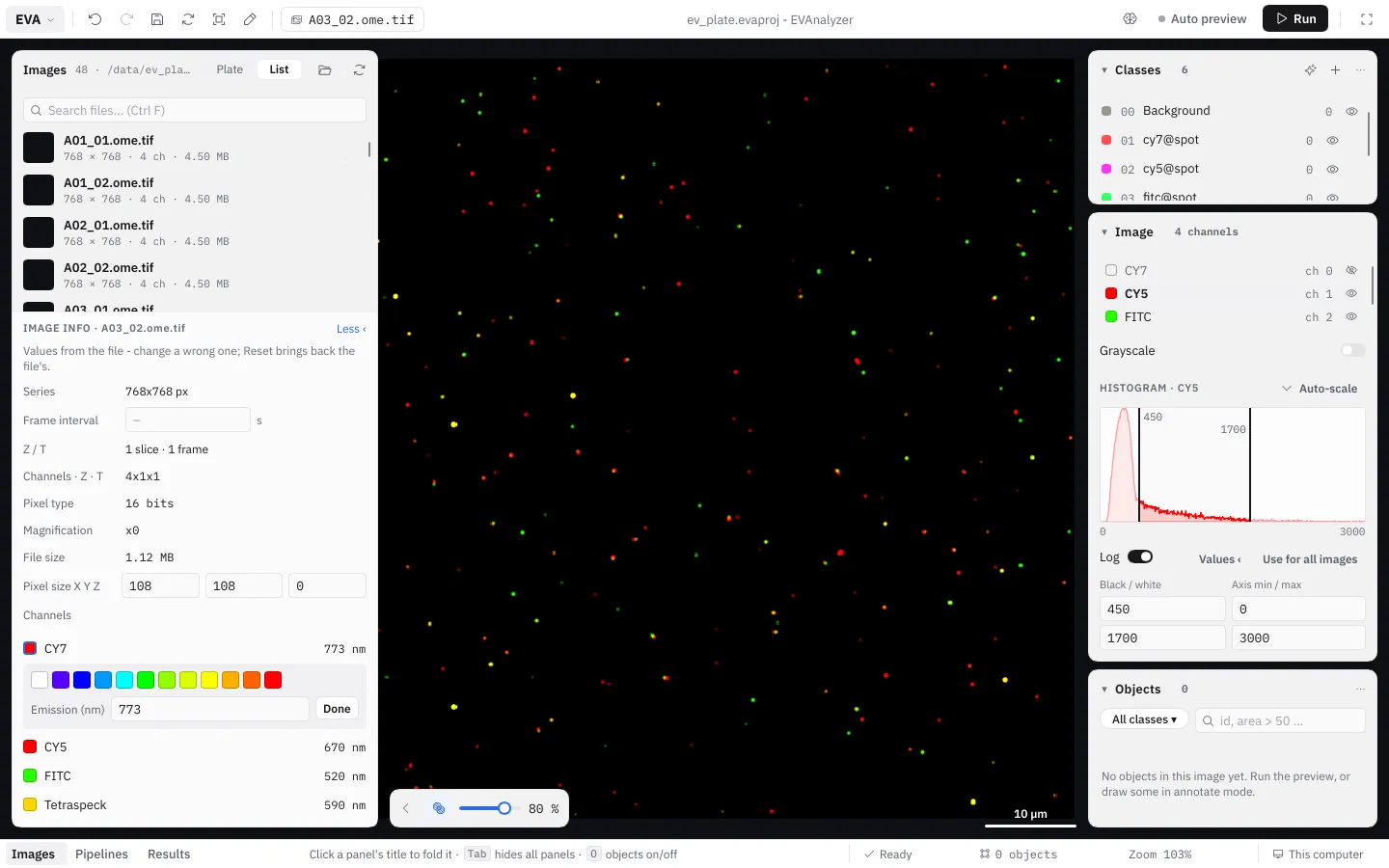
Task: Click Done in emission editor
Action: (x=337, y=709)
